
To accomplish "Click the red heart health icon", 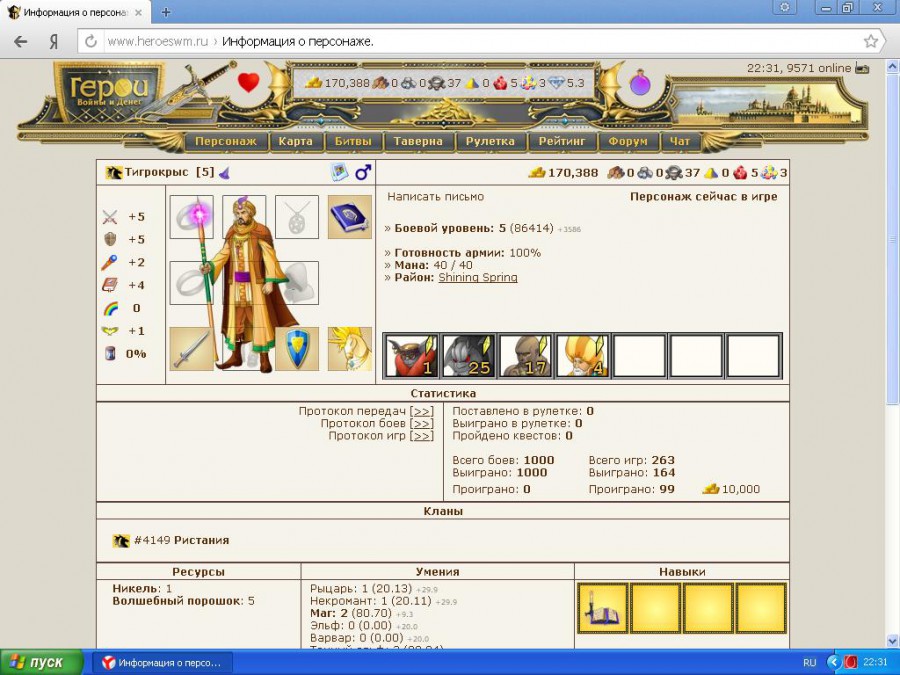I will (x=249, y=82).
